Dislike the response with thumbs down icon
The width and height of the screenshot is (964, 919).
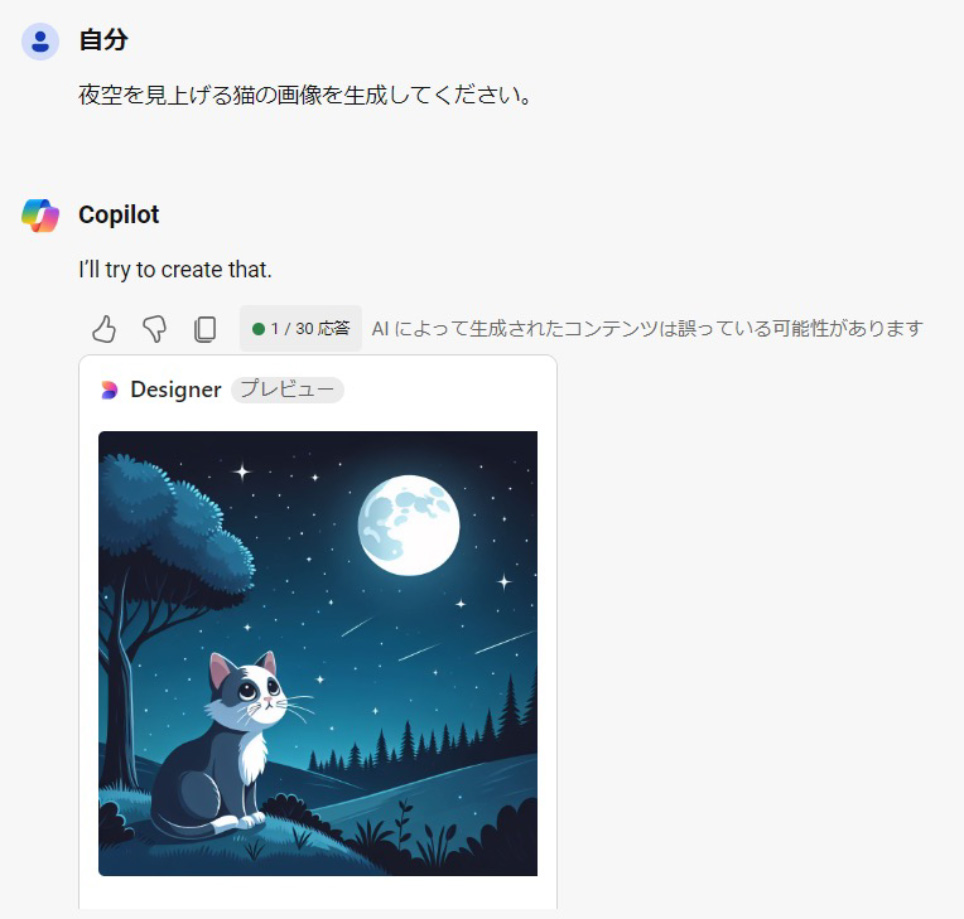click(154, 329)
